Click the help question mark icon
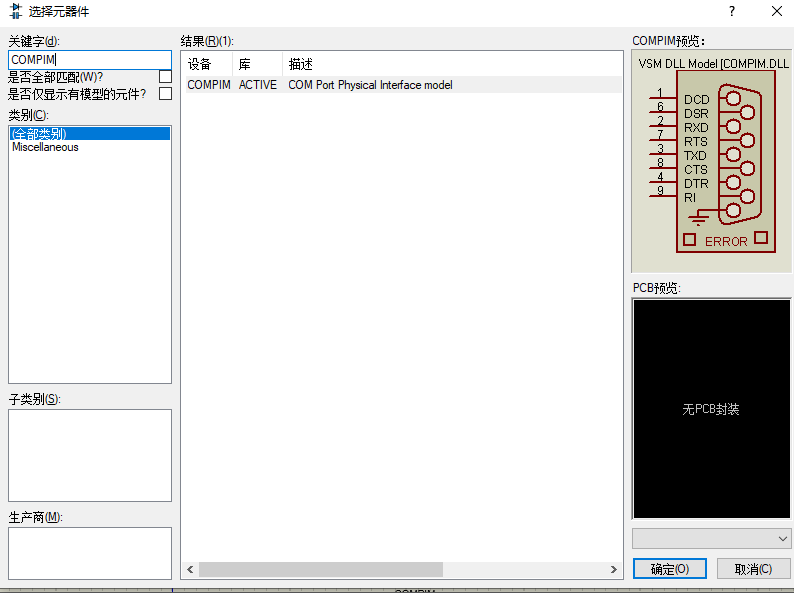This screenshot has width=794, height=593. pos(732,12)
